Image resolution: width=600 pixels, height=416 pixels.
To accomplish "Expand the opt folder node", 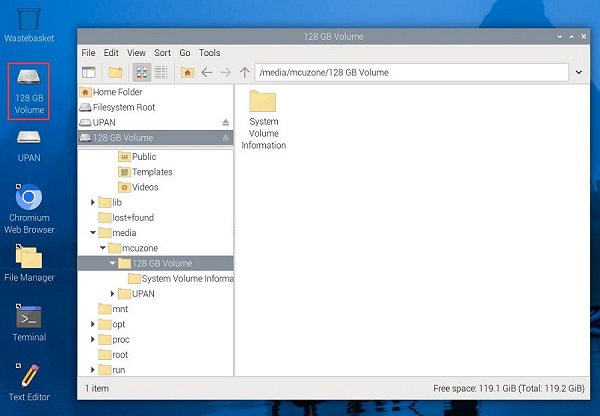I will coord(93,324).
